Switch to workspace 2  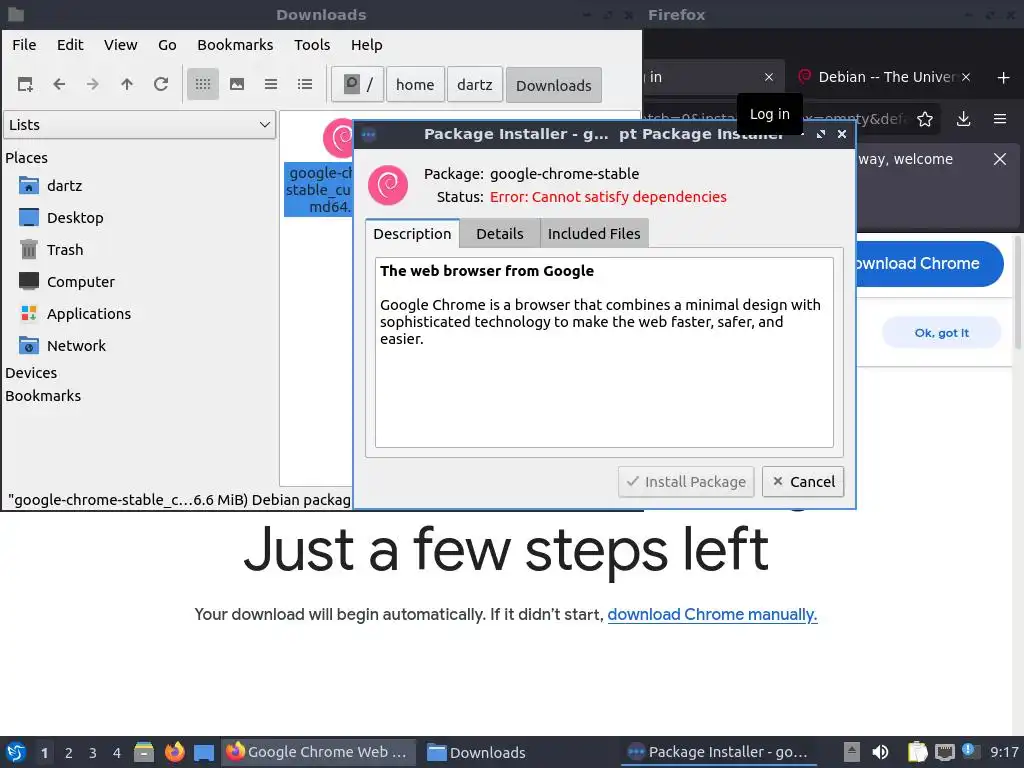(x=68, y=753)
